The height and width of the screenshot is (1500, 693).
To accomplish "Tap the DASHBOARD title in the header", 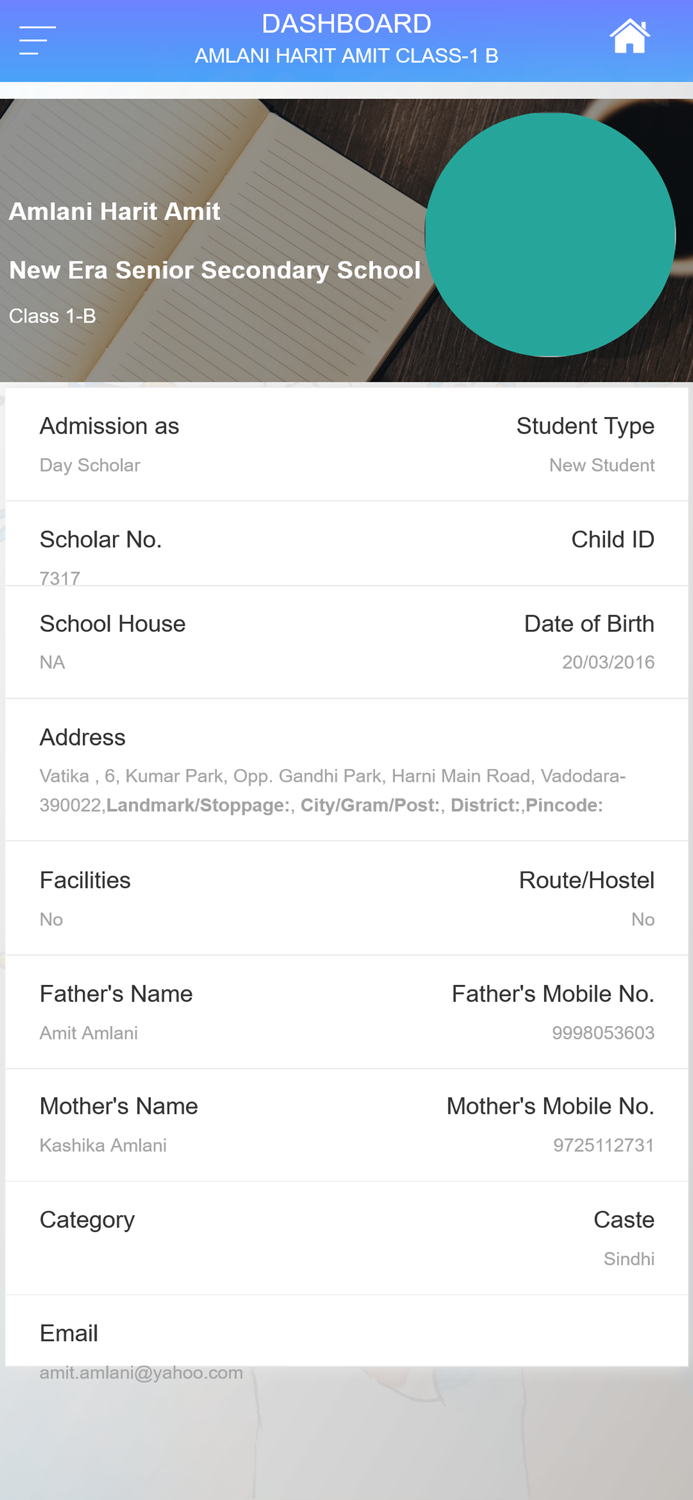I will tap(346, 23).
